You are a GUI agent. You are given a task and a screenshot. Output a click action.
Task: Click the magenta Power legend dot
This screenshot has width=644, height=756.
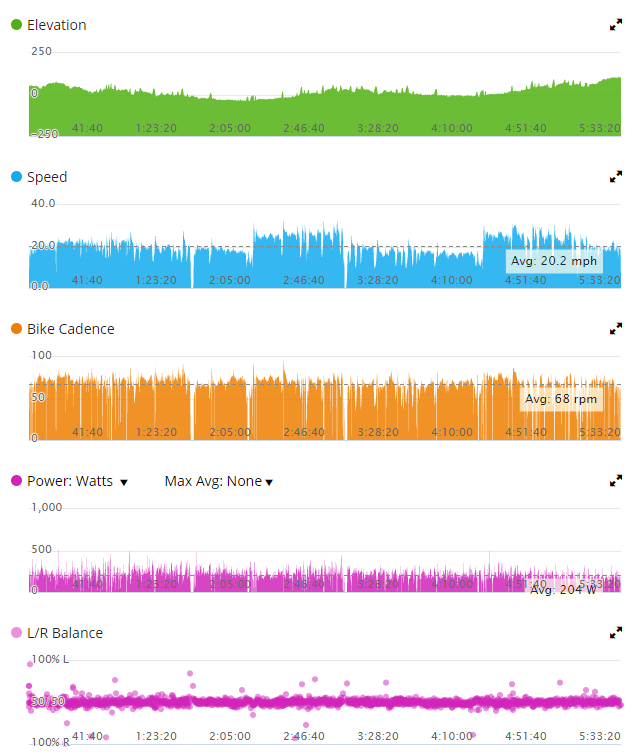pos(16,481)
